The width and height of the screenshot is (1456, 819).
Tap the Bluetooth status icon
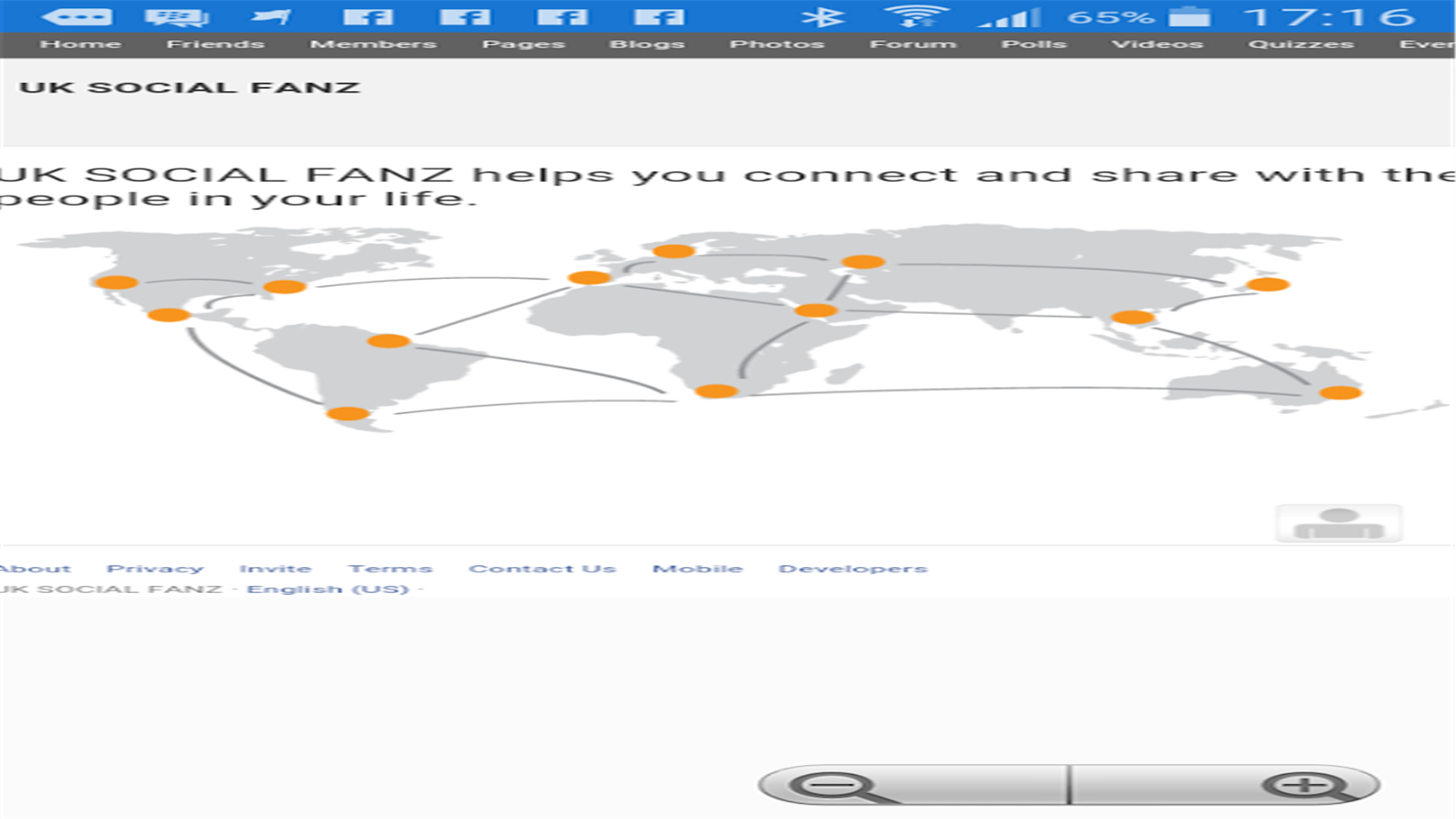point(823,17)
